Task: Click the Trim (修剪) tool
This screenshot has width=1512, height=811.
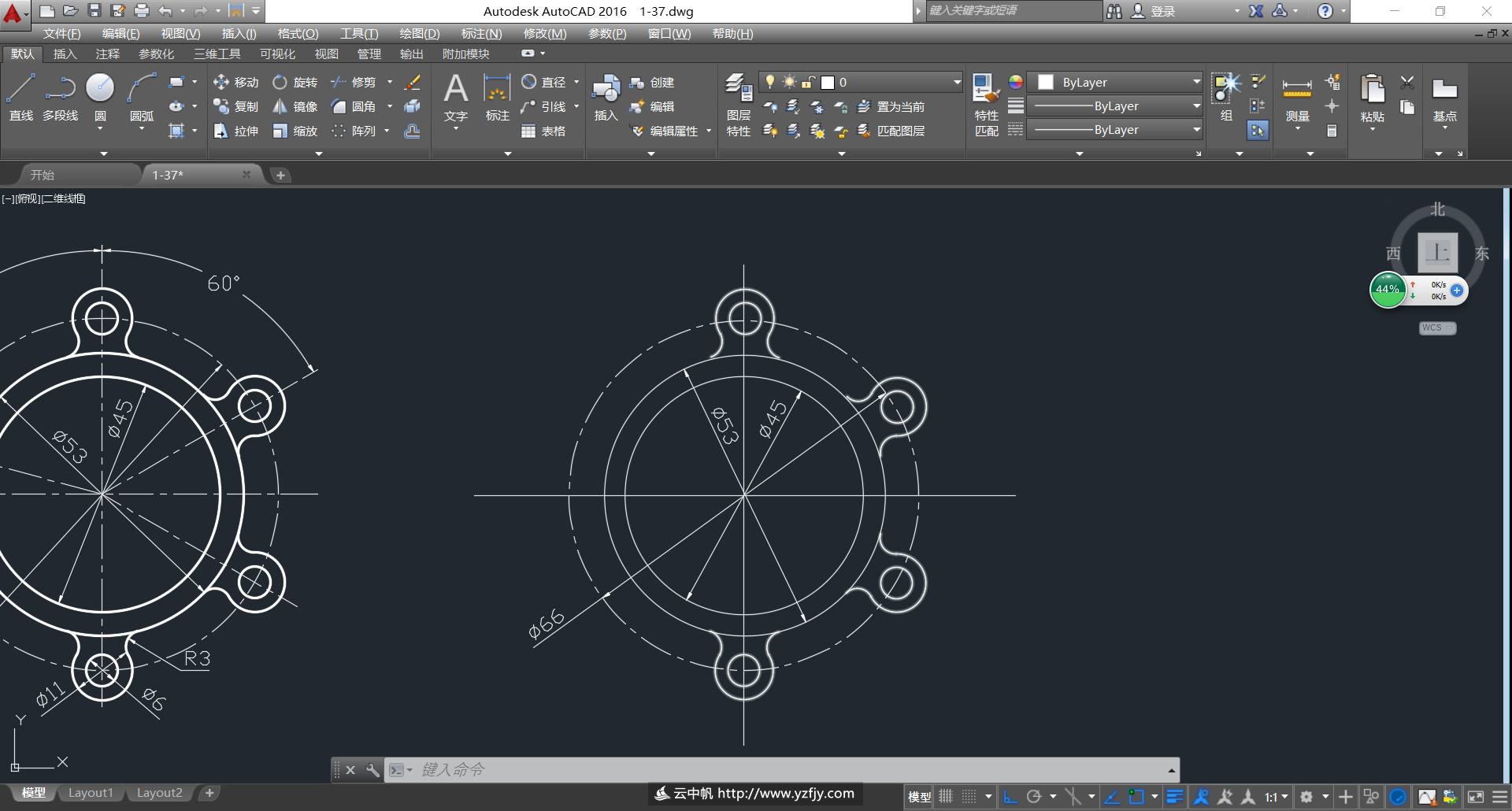Action: [x=353, y=82]
